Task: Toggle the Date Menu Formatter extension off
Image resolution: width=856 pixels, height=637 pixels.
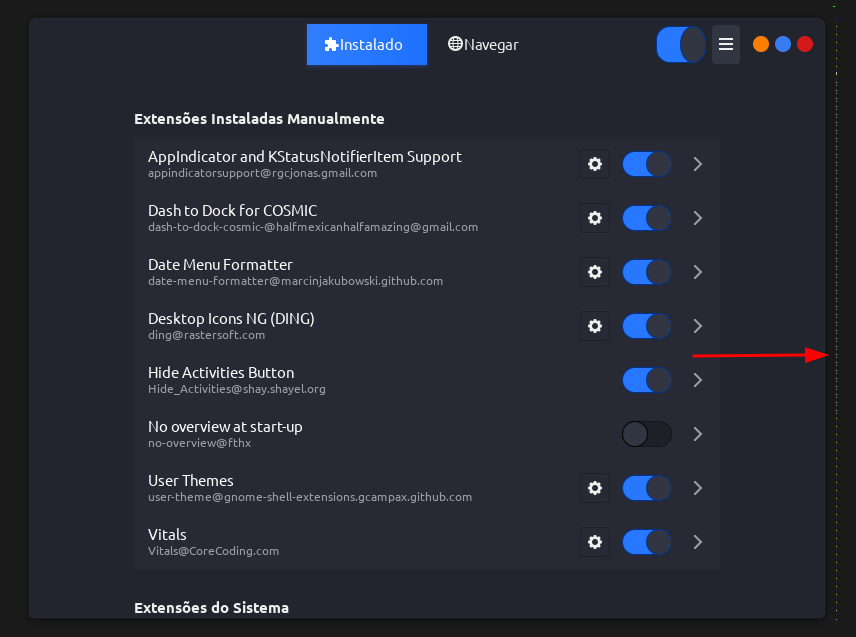Action: click(x=646, y=272)
